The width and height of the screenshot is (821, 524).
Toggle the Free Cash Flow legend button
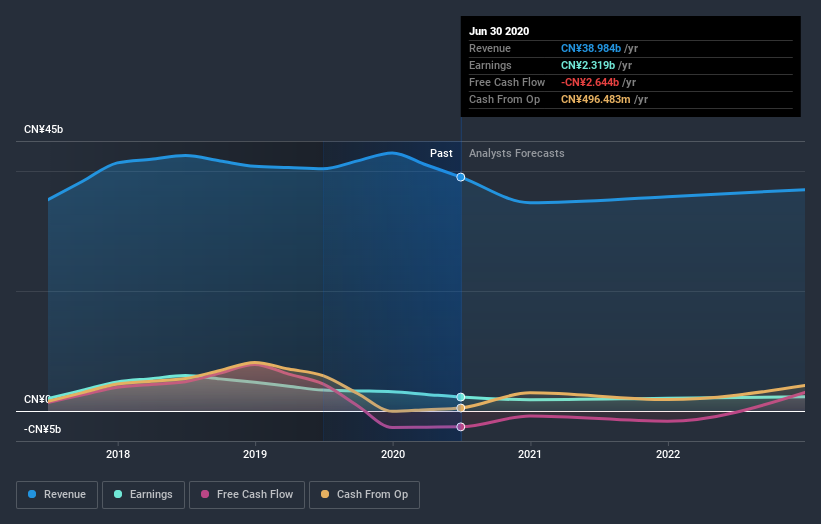(x=247, y=495)
